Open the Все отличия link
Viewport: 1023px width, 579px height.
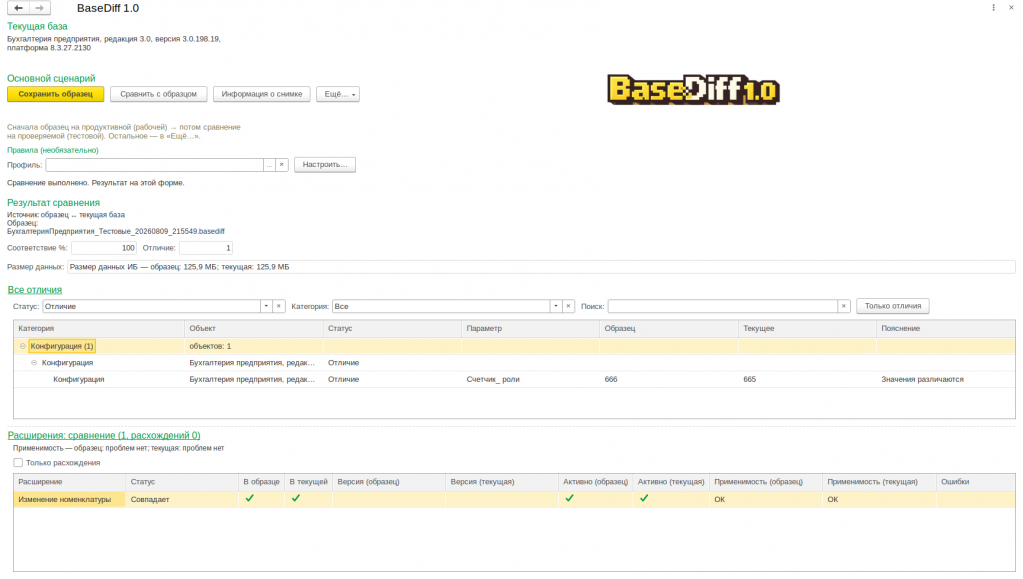[35, 290]
